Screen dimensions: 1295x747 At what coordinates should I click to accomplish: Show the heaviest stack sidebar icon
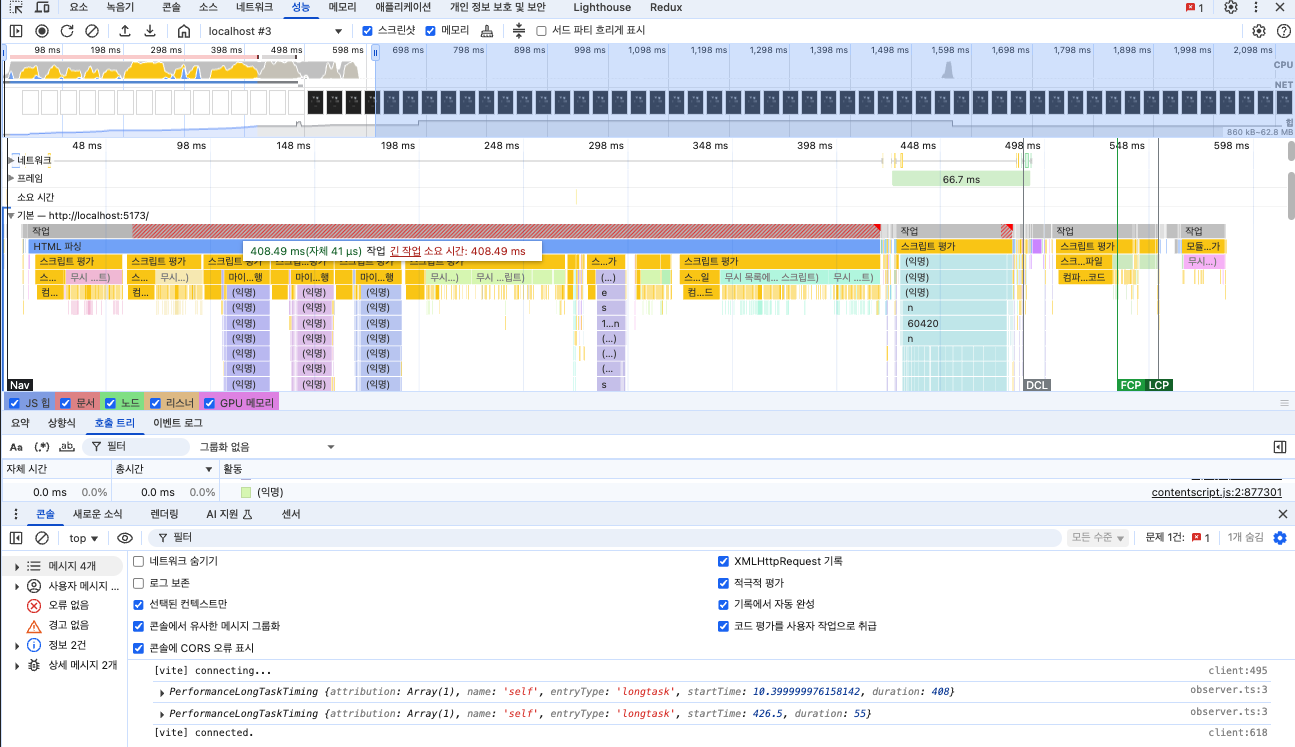(1280, 447)
